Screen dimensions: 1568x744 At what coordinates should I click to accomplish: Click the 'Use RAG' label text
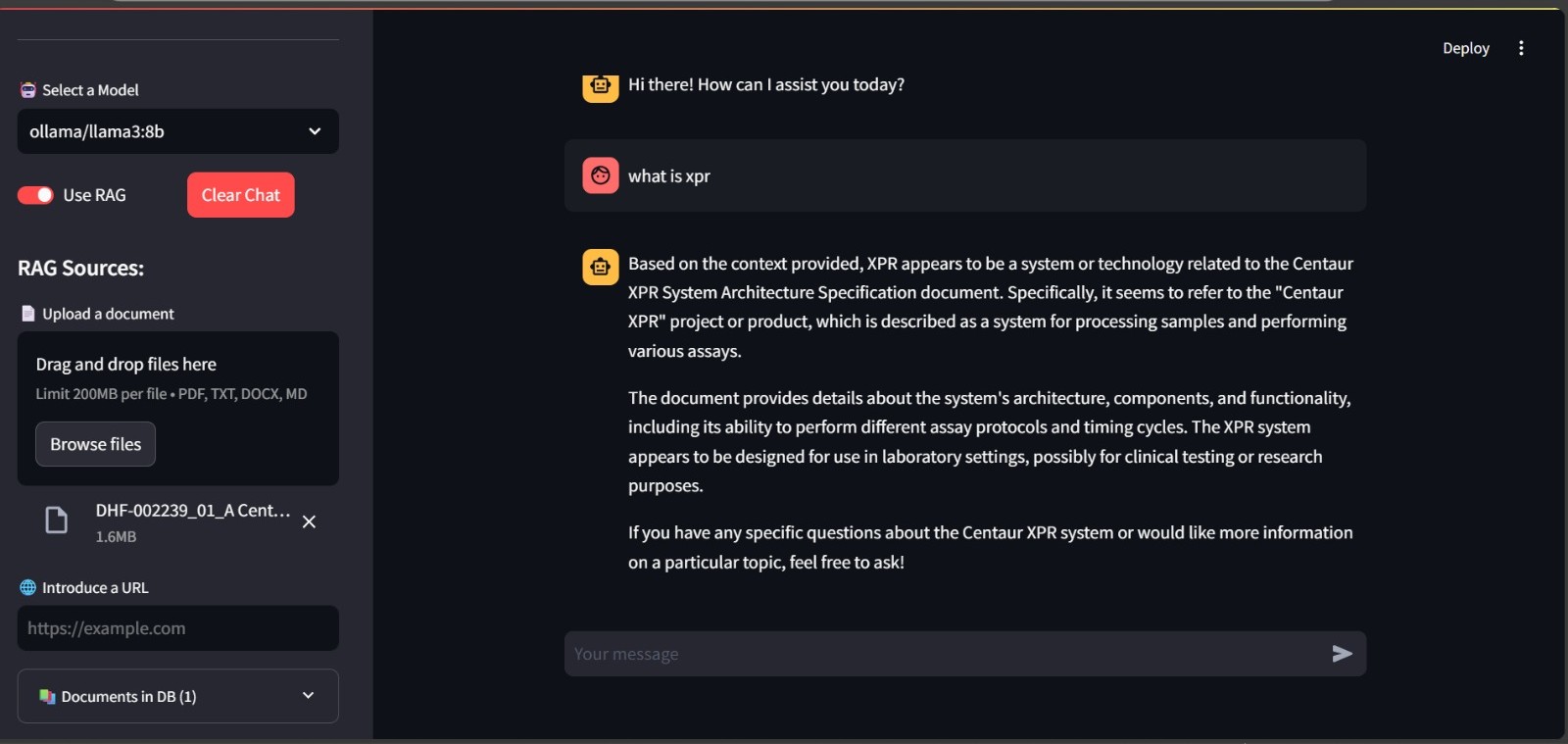coord(94,195)
